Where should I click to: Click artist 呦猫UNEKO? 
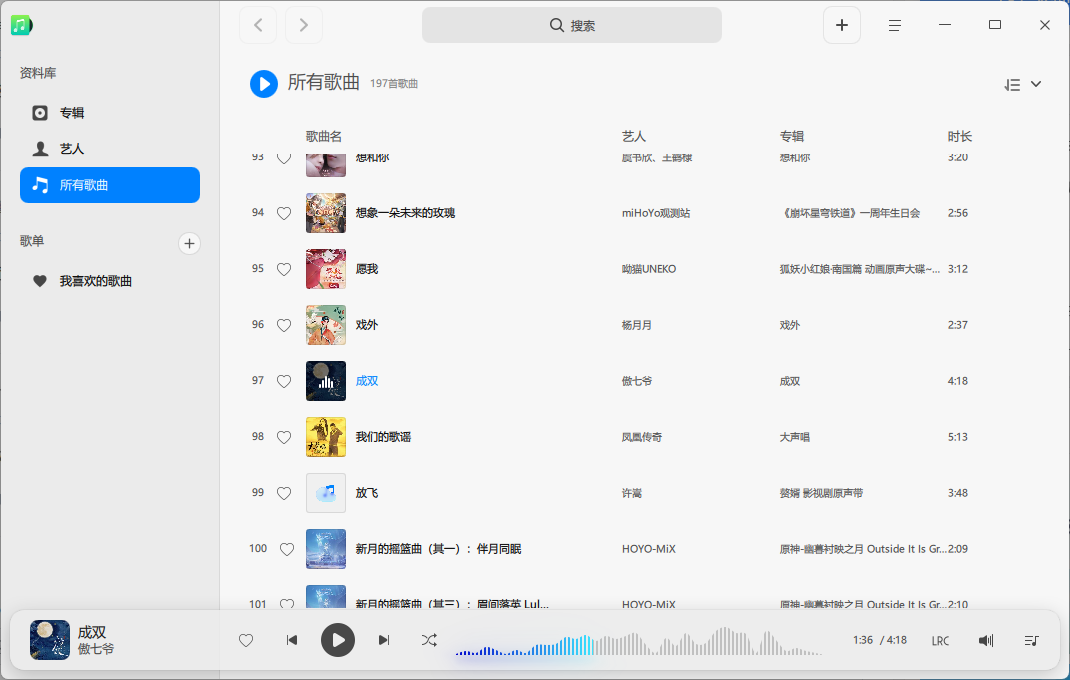(x=649, y=269)
